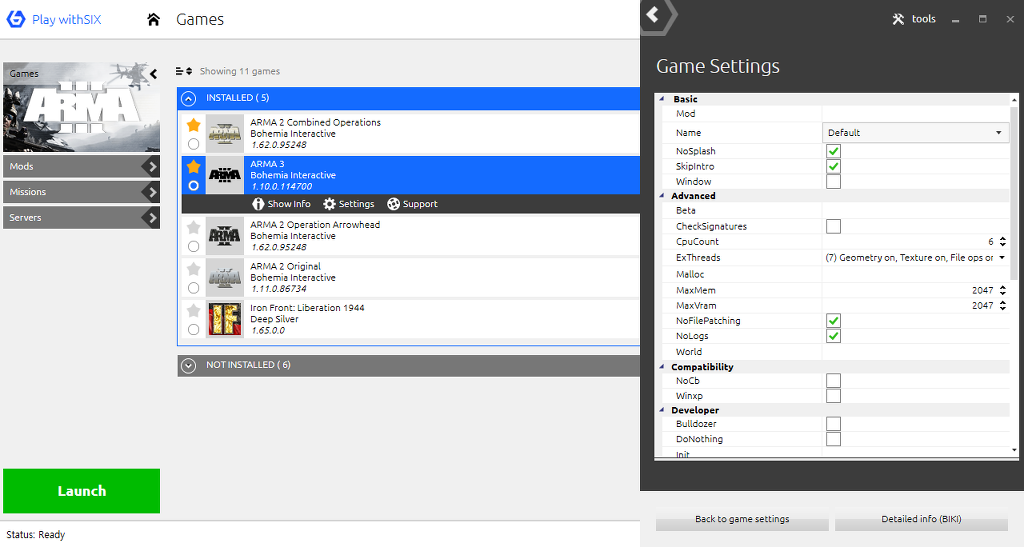This screenshot has width=1024, height=547.
Task: Open the Name profile dropdown
Action: (x=915, y=132)
